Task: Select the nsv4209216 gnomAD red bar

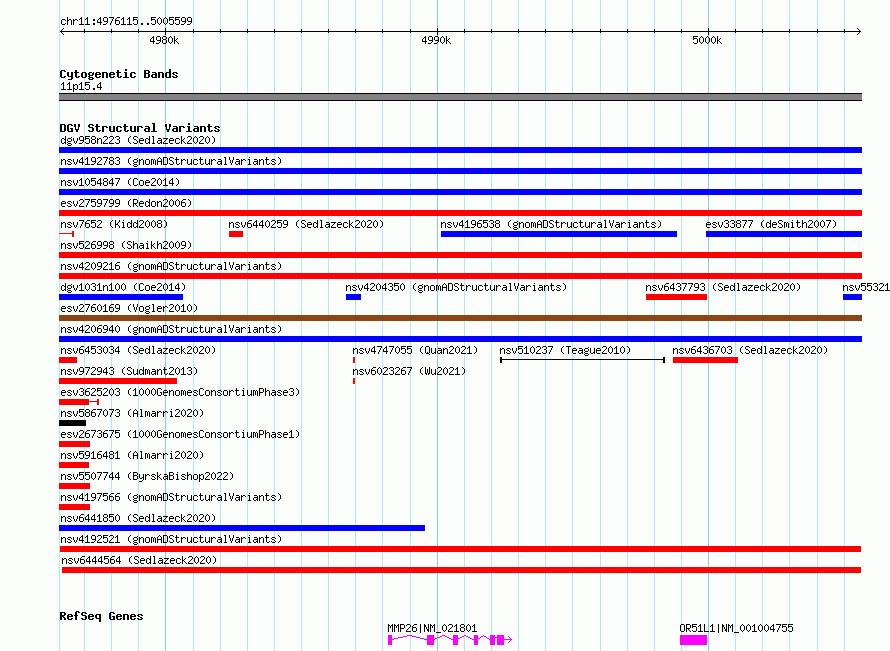Action: (460, 276)
